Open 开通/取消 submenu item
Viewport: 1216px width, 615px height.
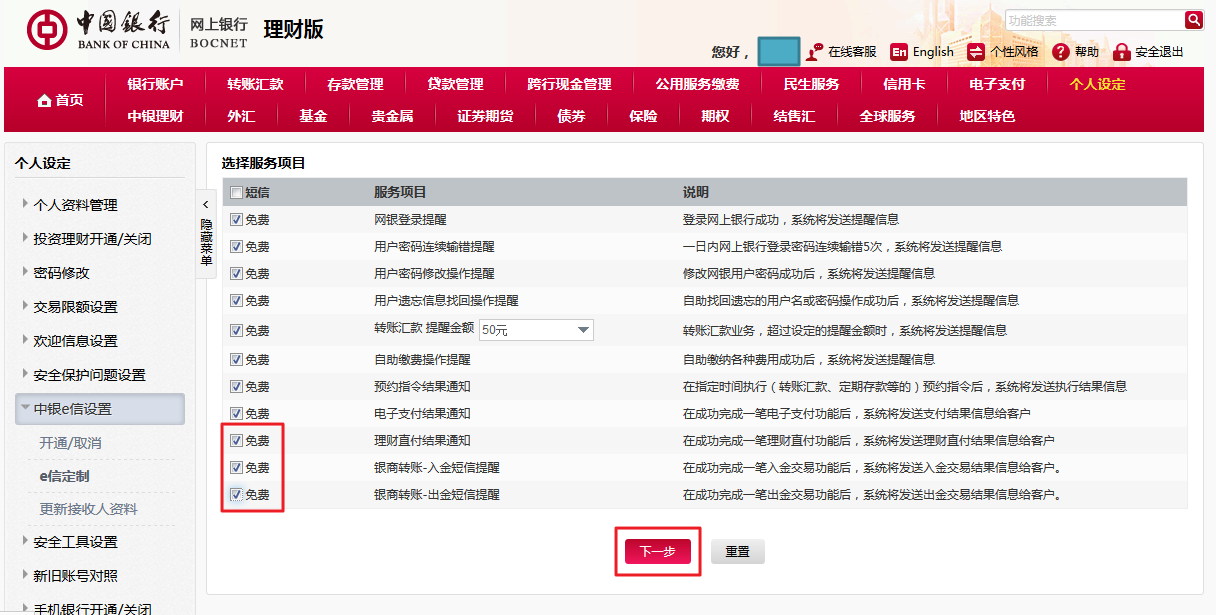tap(70, 443)
